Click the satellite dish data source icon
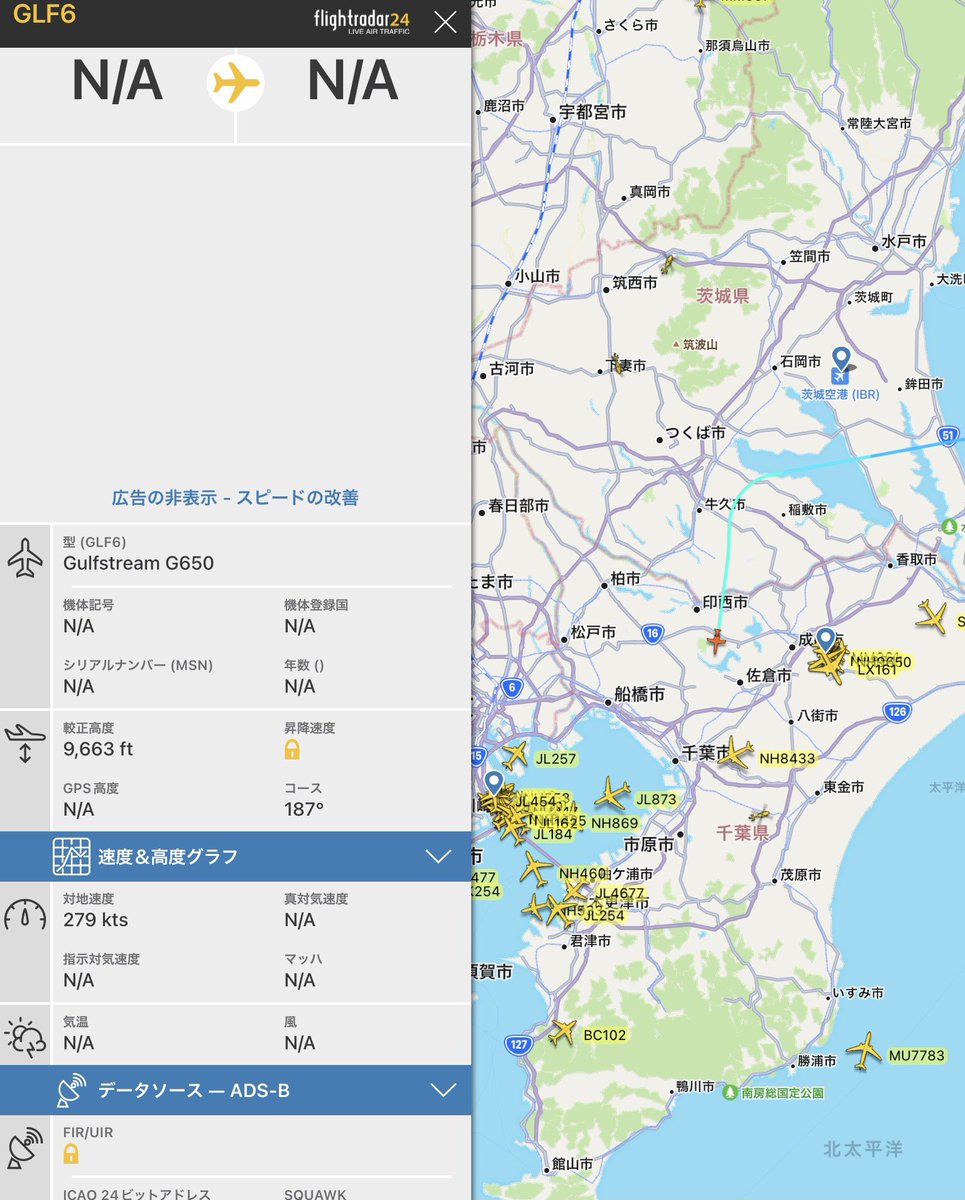965x1200 pixels. pos(71,1090)
